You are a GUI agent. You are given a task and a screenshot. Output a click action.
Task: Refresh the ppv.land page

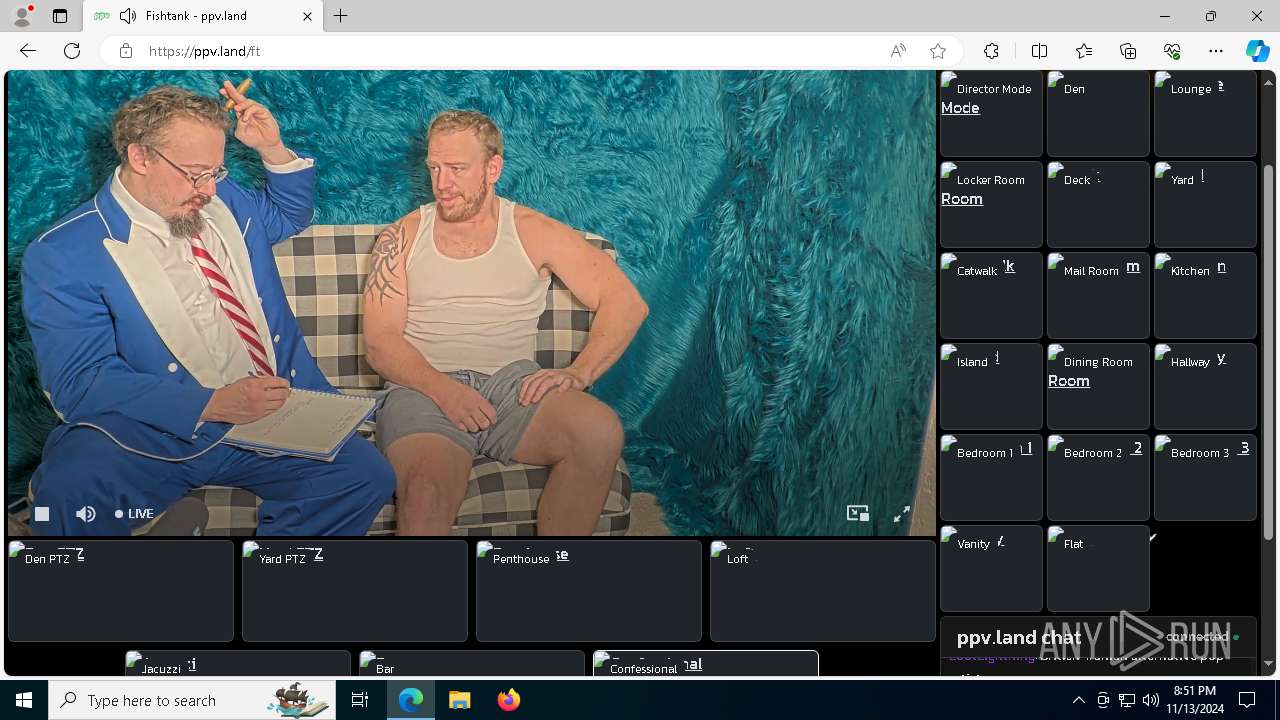(x=72, y=51)
